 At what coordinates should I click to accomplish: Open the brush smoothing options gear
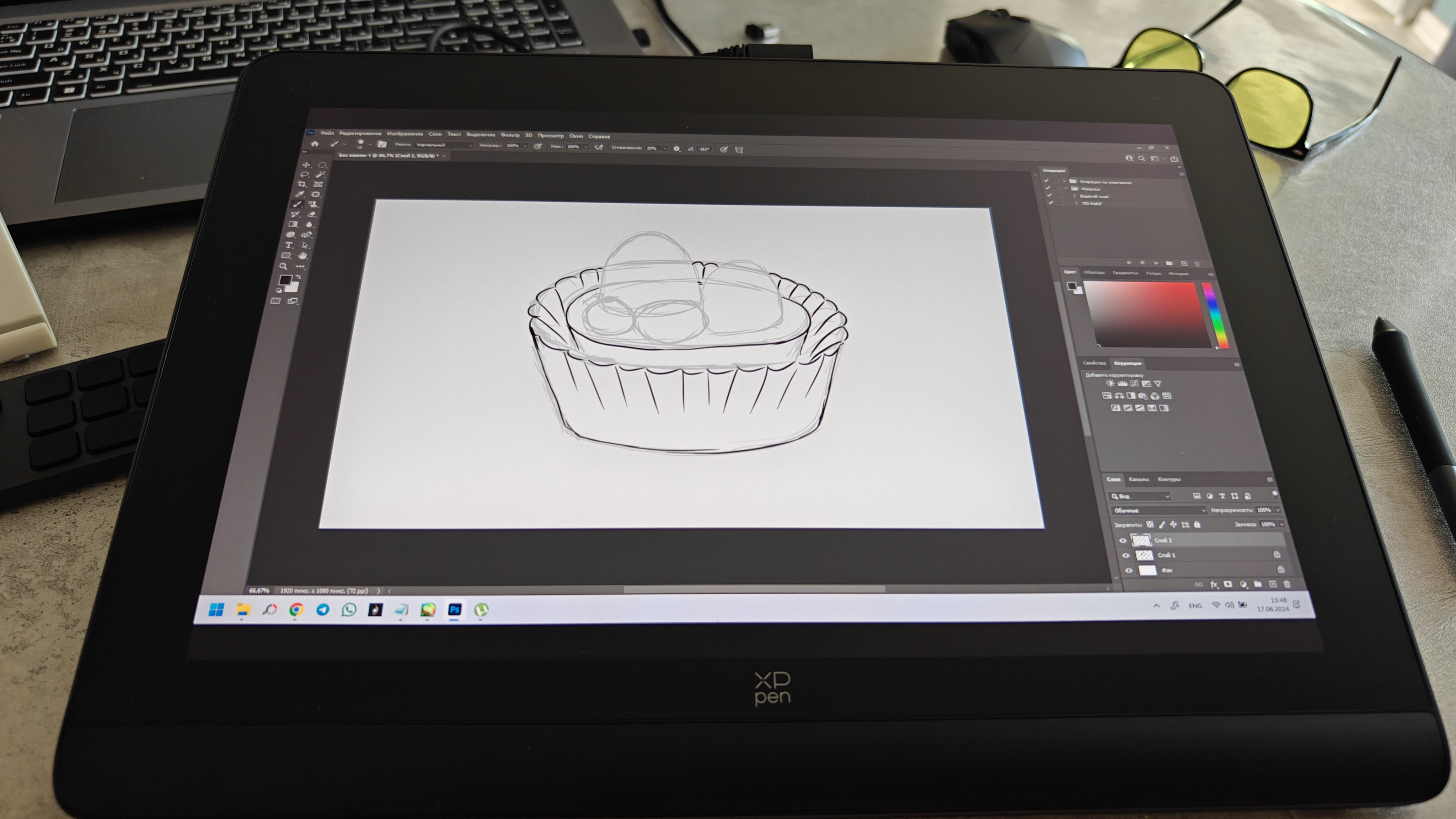pyautogui.click(x=676, y=149)
